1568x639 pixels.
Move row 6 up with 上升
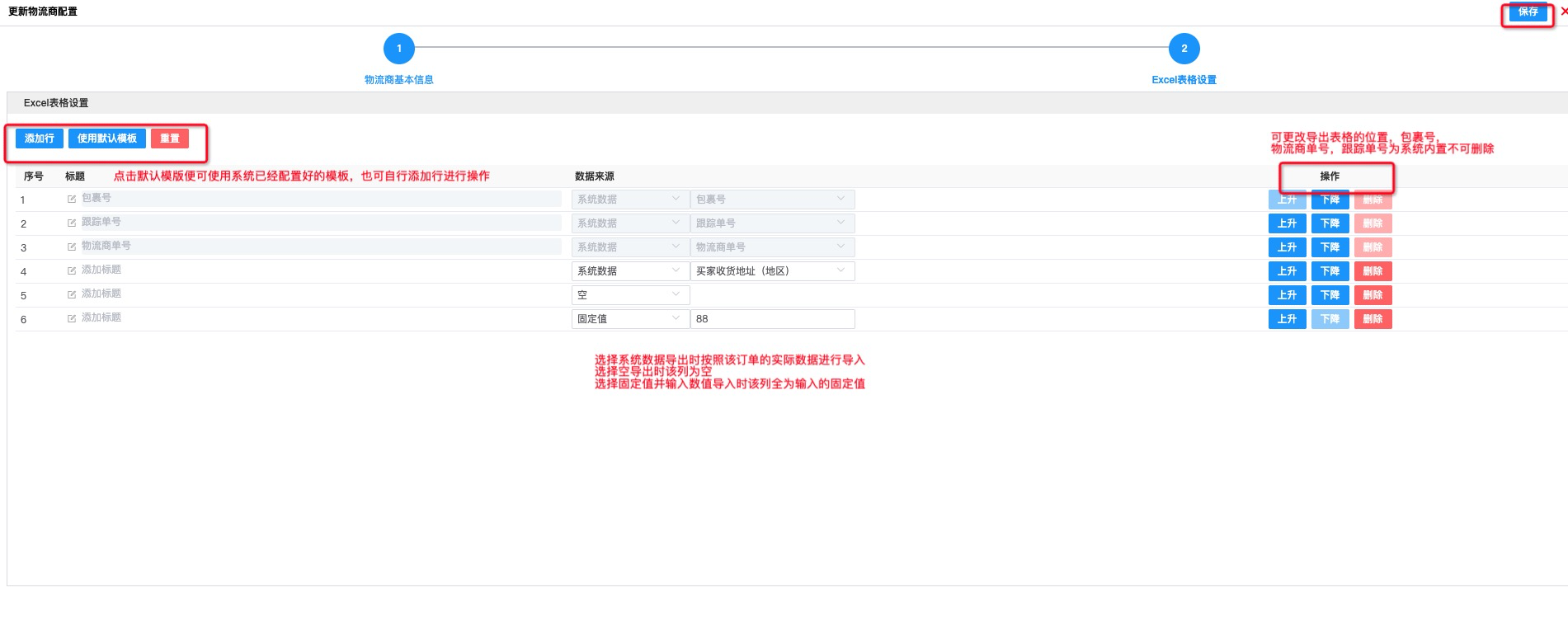[x=1287, y=319]
